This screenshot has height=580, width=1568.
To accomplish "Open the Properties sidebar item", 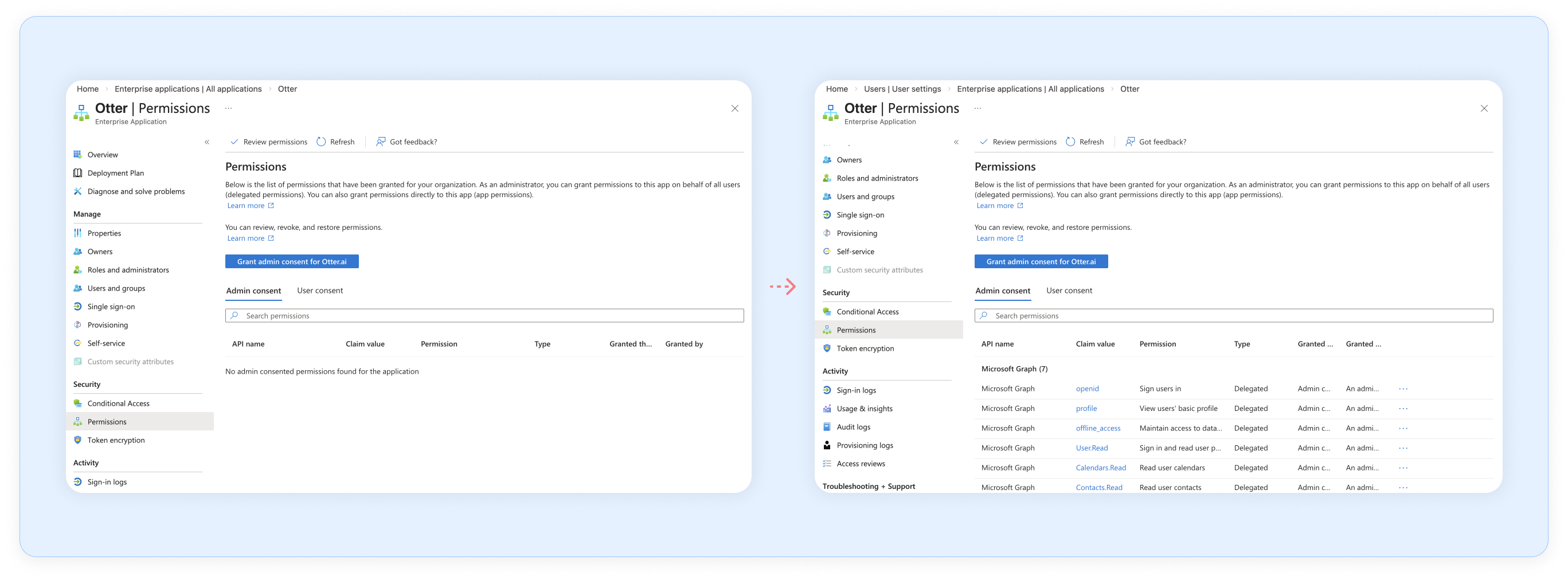I will click(104, 233).
